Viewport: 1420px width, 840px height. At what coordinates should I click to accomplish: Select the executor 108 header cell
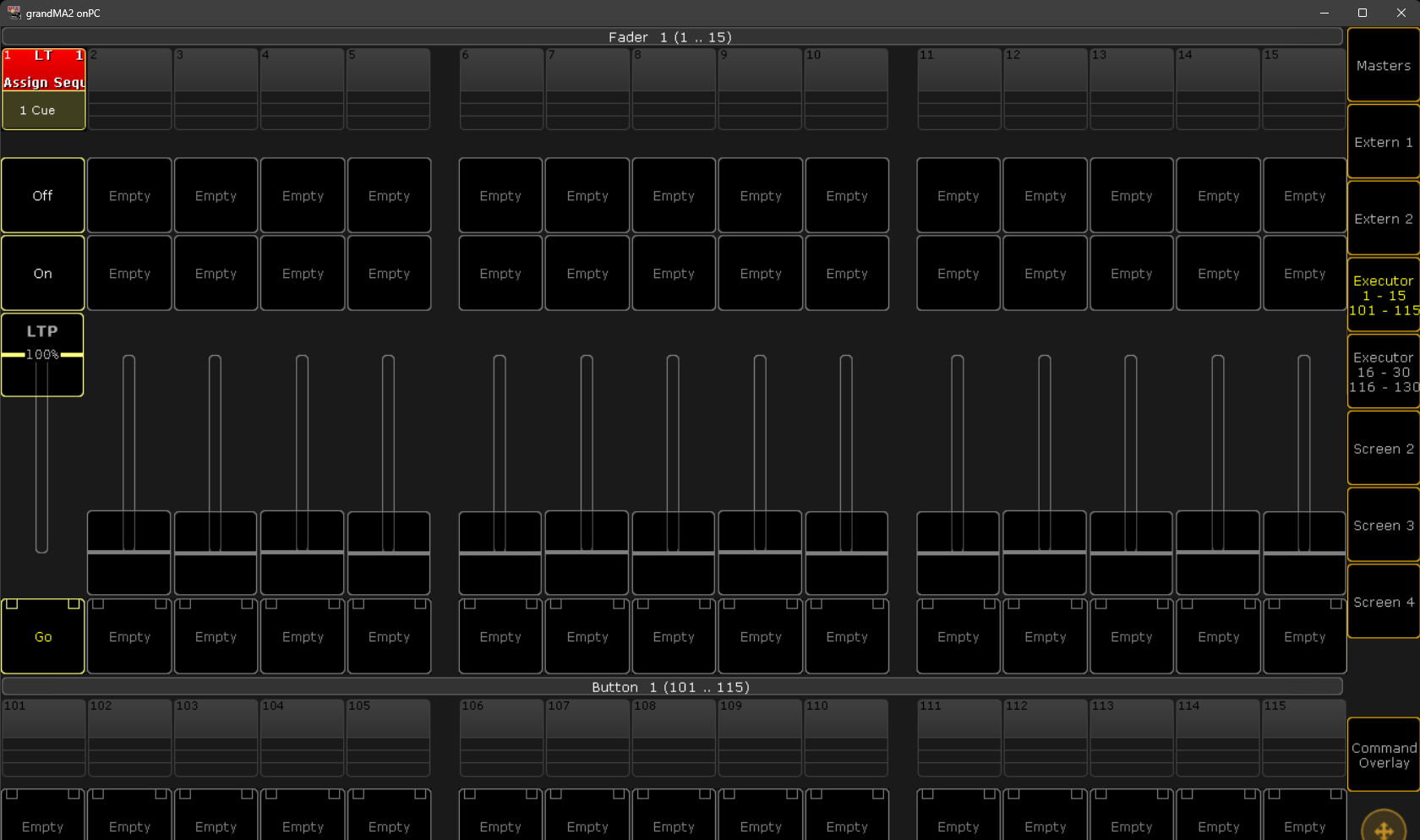pos(674,738)
